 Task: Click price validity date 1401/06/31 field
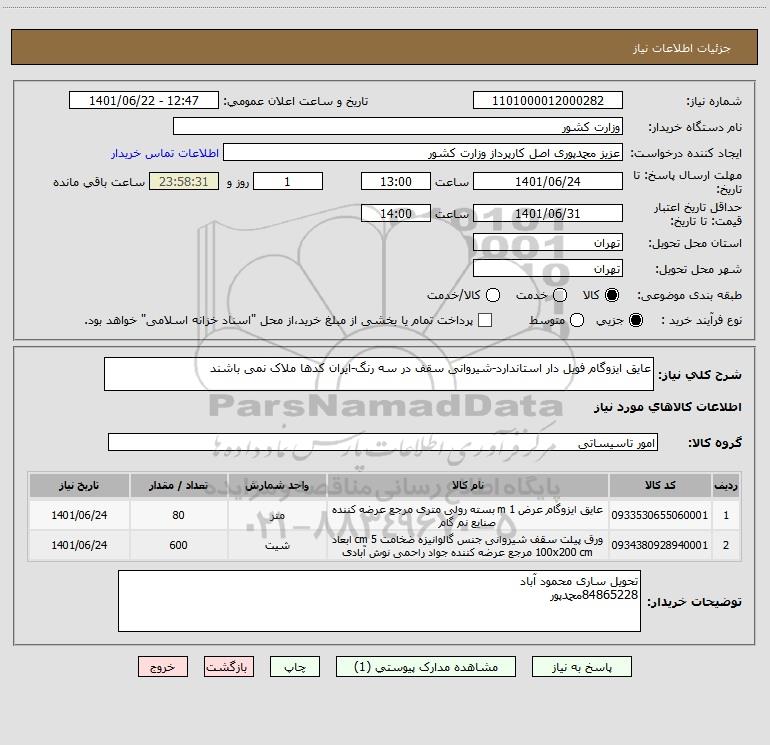click(x=548, y=213)
